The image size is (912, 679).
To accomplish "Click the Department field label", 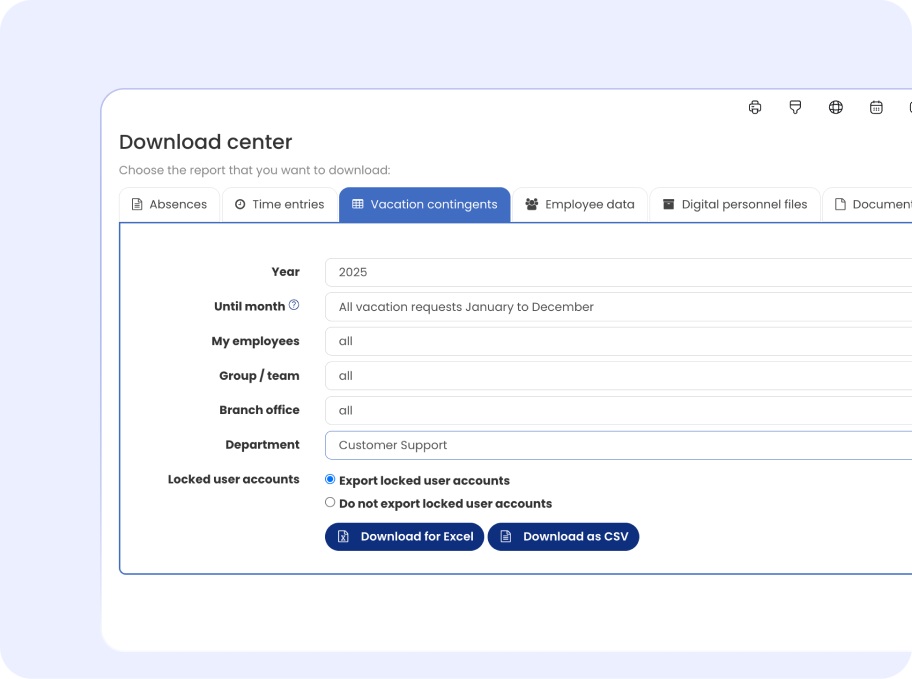I will tap(262, 445).
